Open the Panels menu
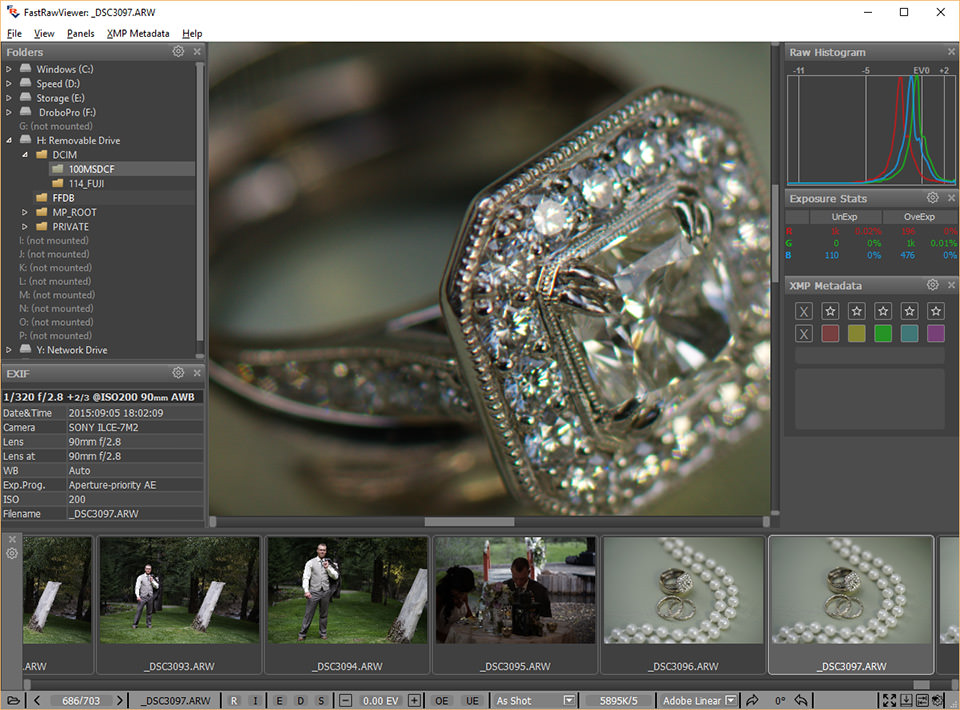The image size is (960, 710). [x=80, y=33]
